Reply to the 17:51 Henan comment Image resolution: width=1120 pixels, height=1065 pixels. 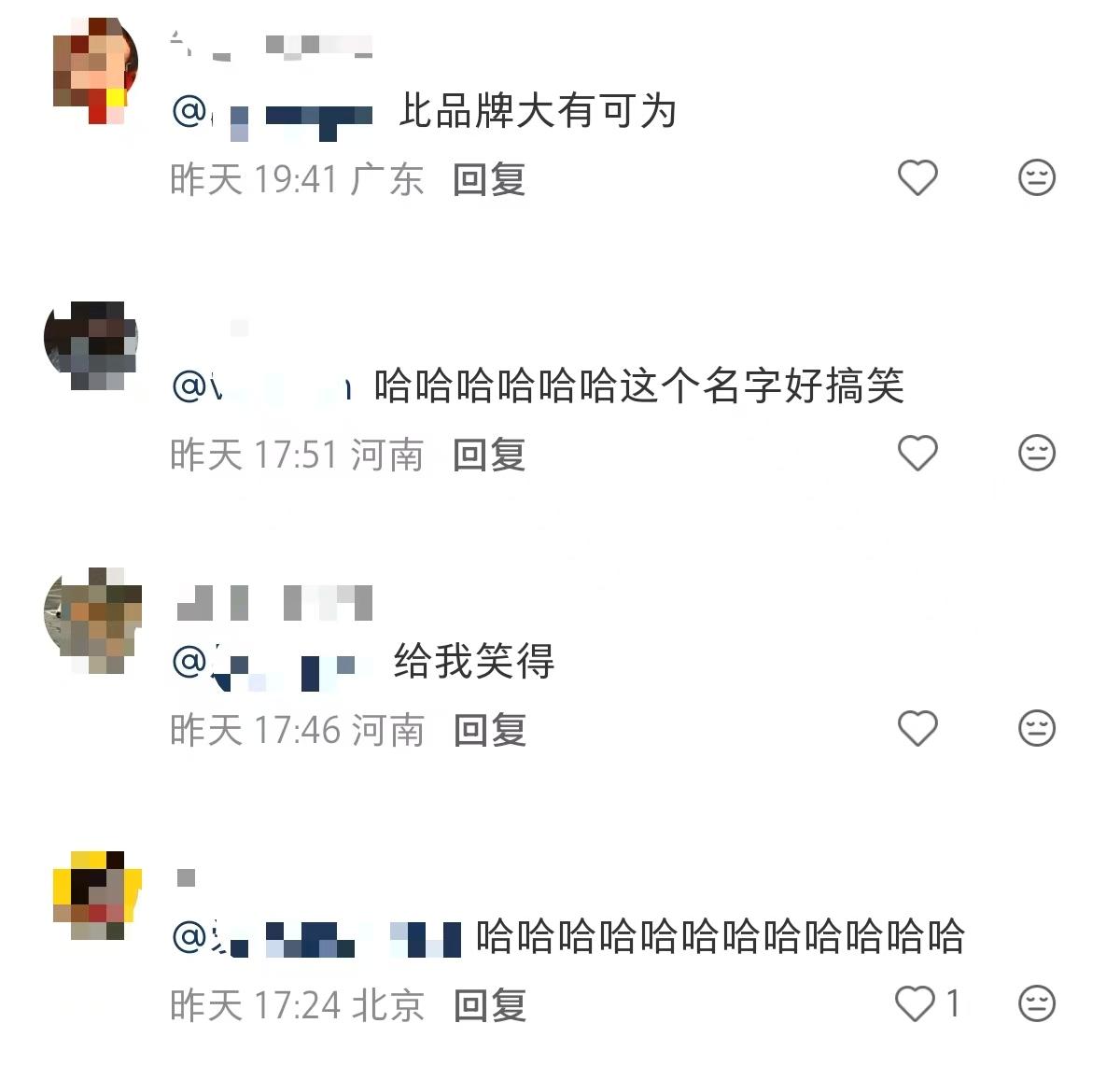click(x=489, y=455)
